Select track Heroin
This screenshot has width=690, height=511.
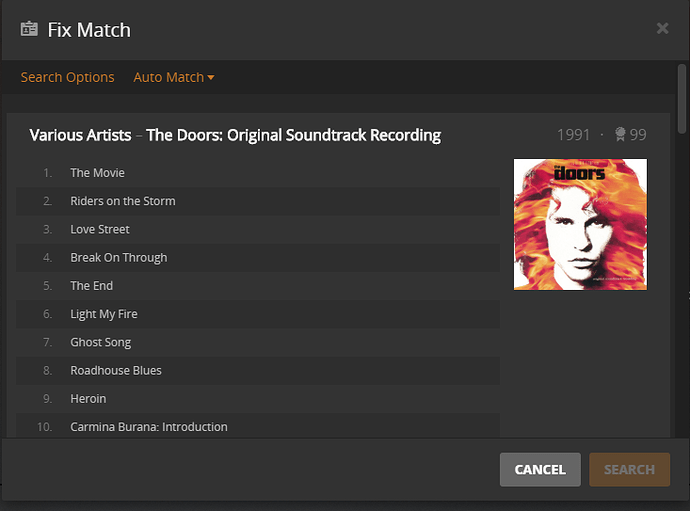click(258, 398)
